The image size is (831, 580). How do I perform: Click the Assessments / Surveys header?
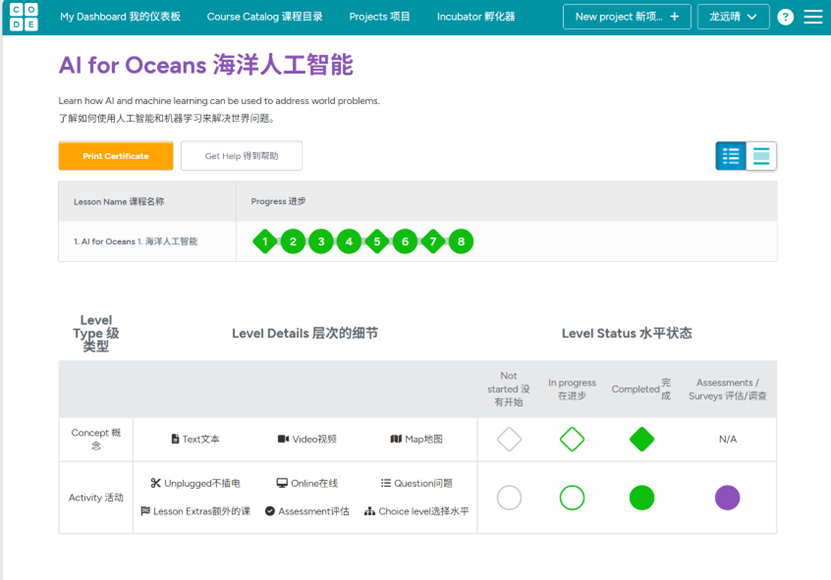(728, 389)
